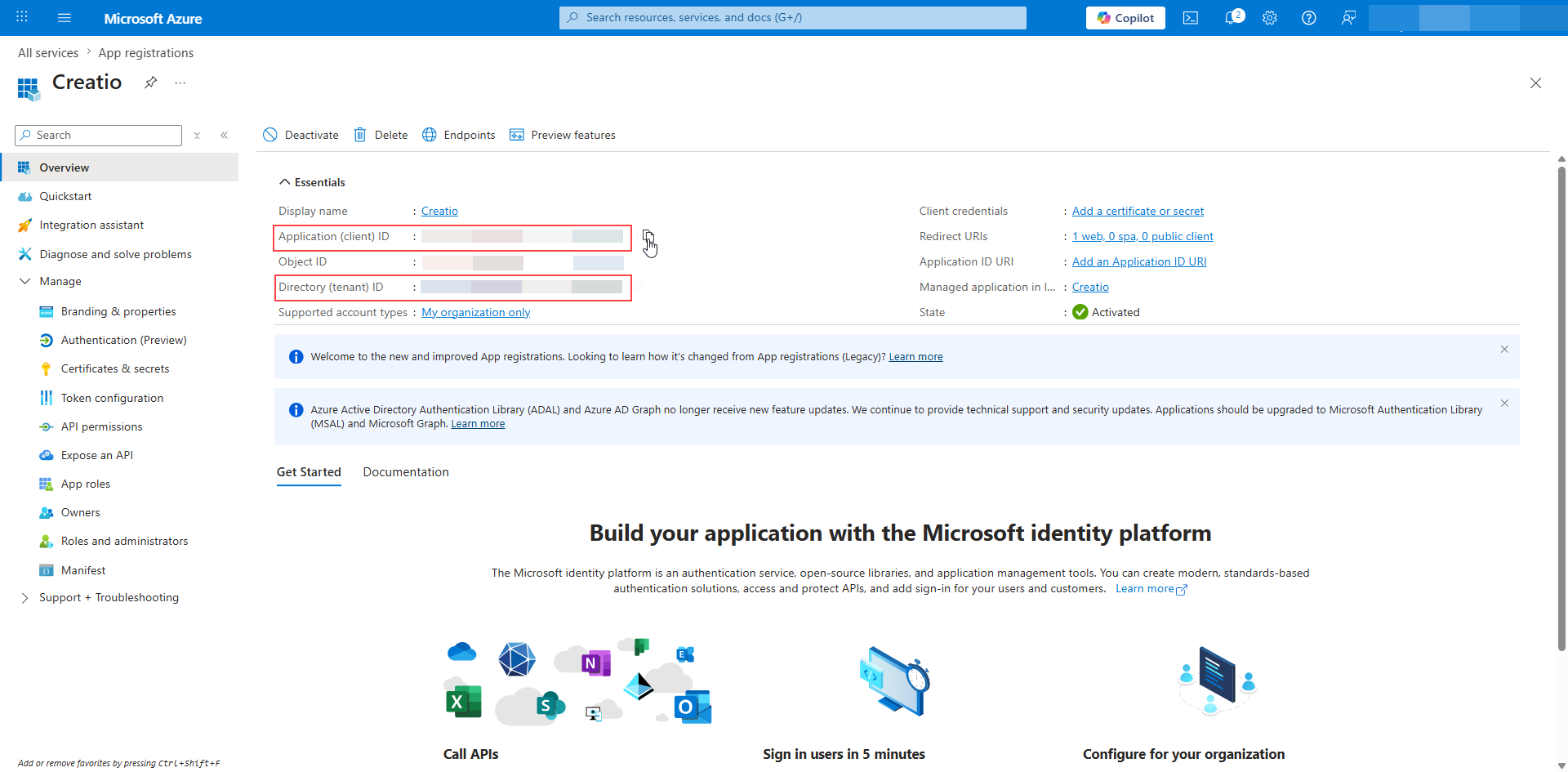Open Endpoints from the toolbar
The image size is (1568, 772).
[x=459, y=135]
